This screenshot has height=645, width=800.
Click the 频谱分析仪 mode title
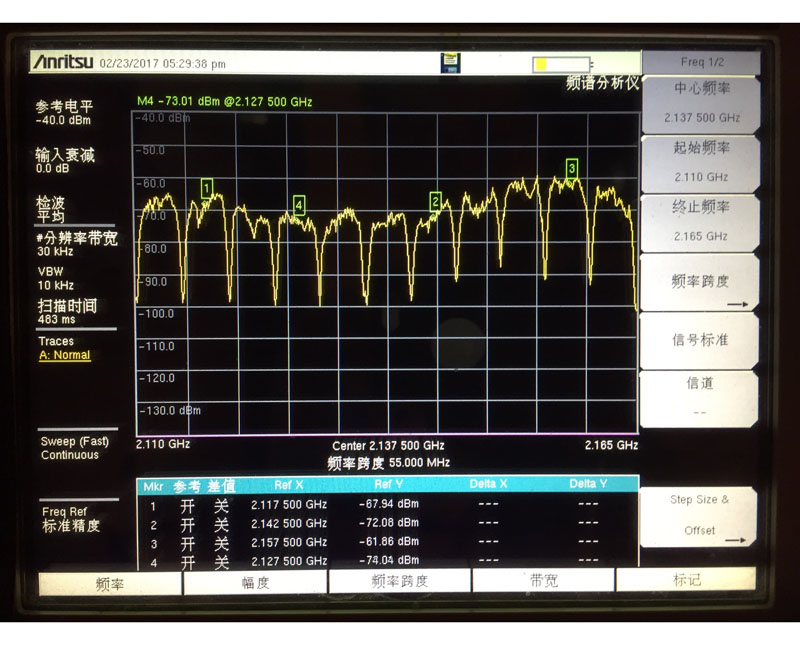[x=602, y=82]
